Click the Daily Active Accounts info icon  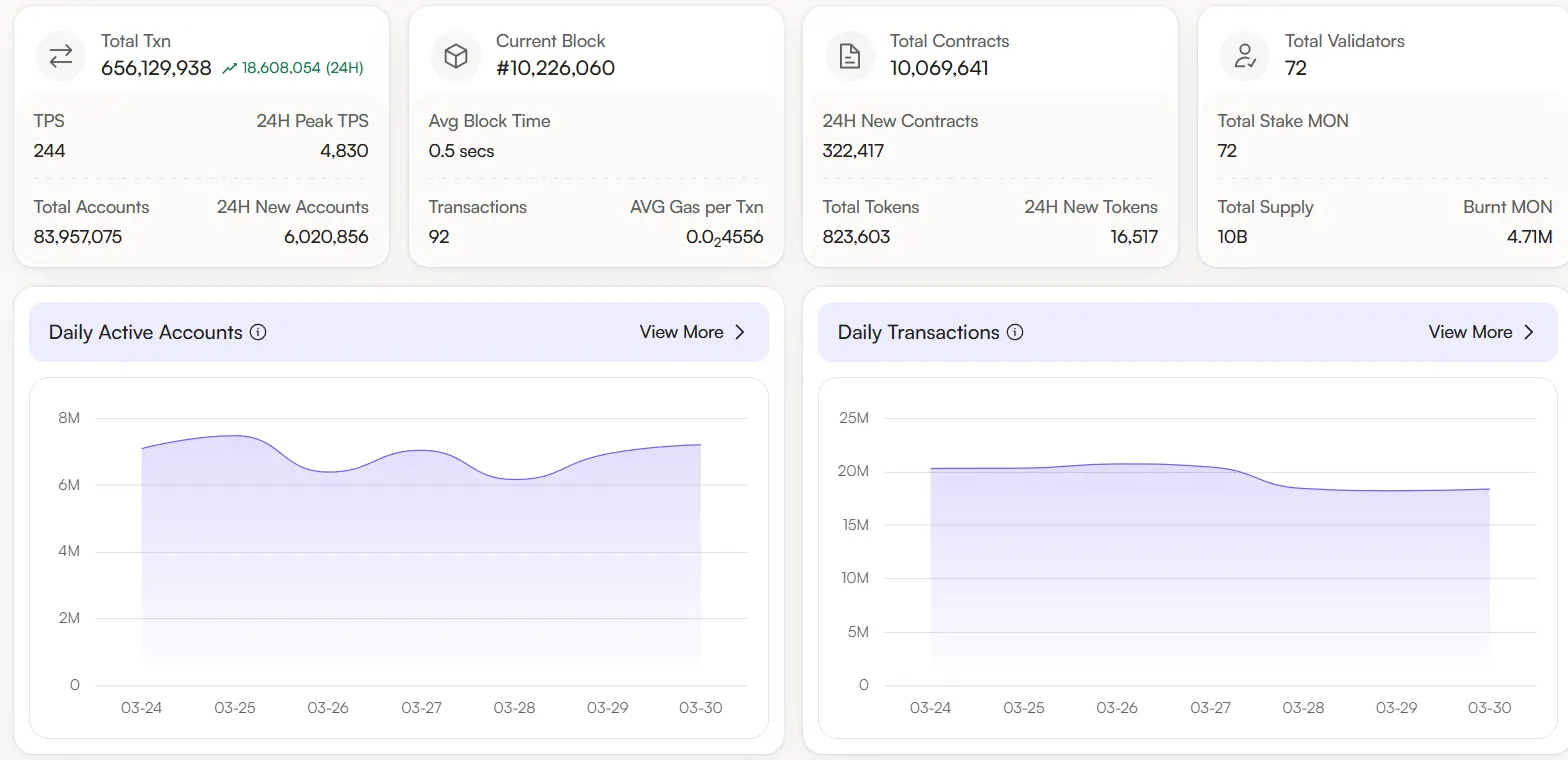tap(258, 332)
